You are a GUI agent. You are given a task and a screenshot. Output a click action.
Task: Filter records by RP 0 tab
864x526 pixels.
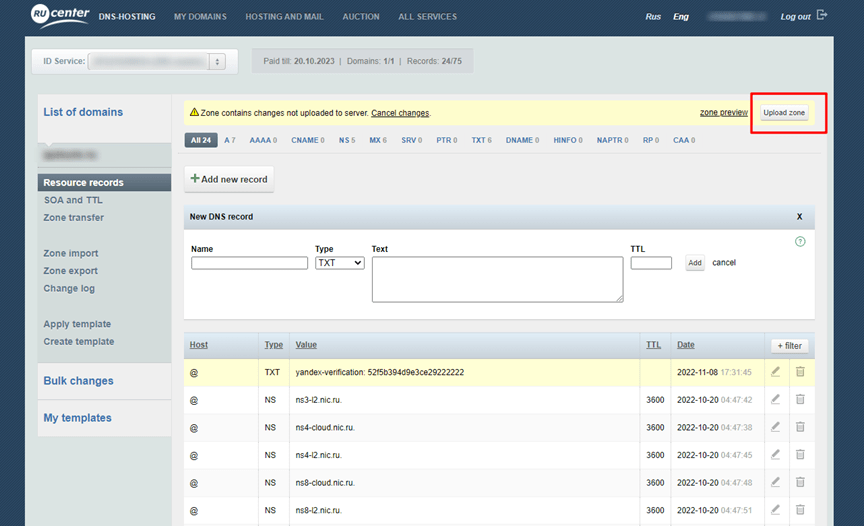[x=651, y=140]
